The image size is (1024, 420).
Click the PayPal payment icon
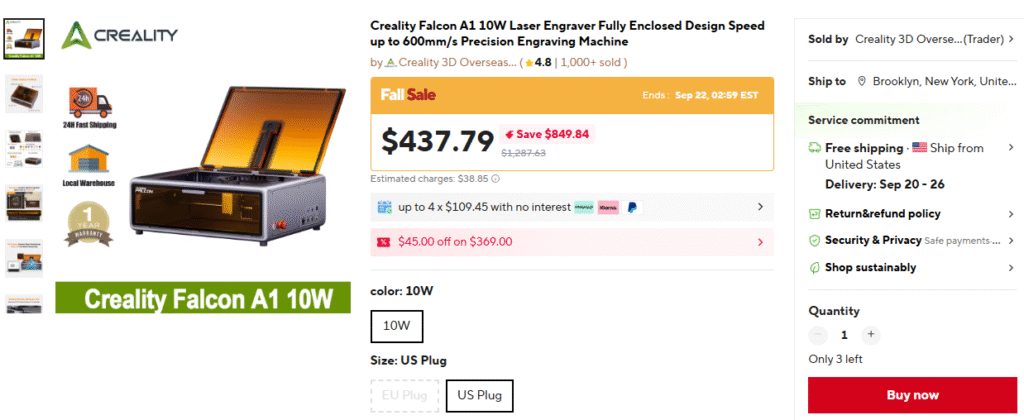tap(633, 207)
